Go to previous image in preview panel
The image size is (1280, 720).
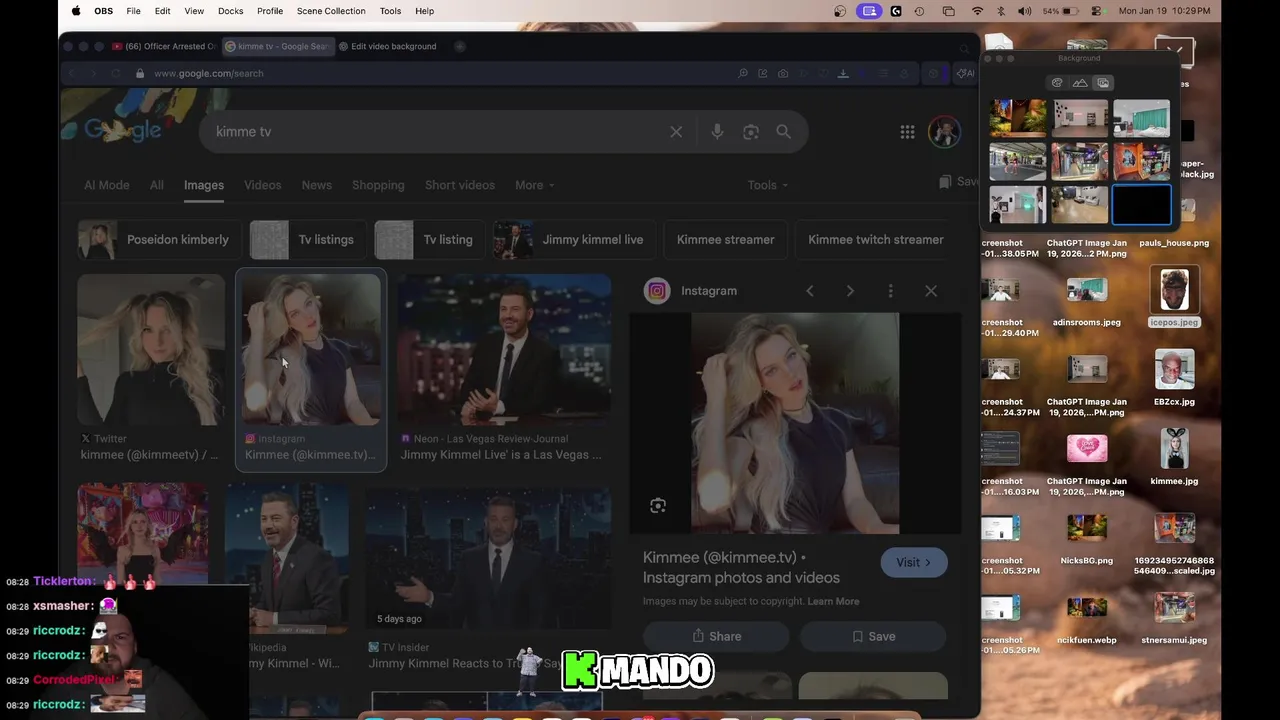tap(810, 291)
